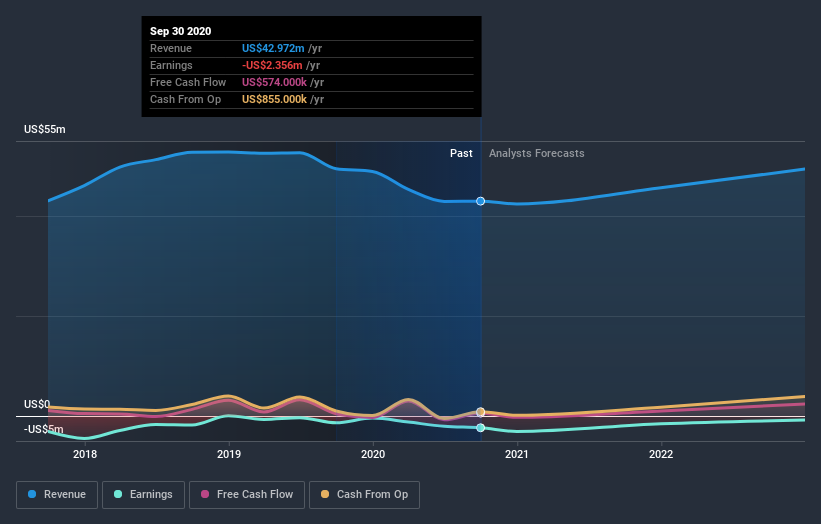The width and height of the screenshot is (821, 524).
Task: Click the Past section label
Action: coord(461,153)
